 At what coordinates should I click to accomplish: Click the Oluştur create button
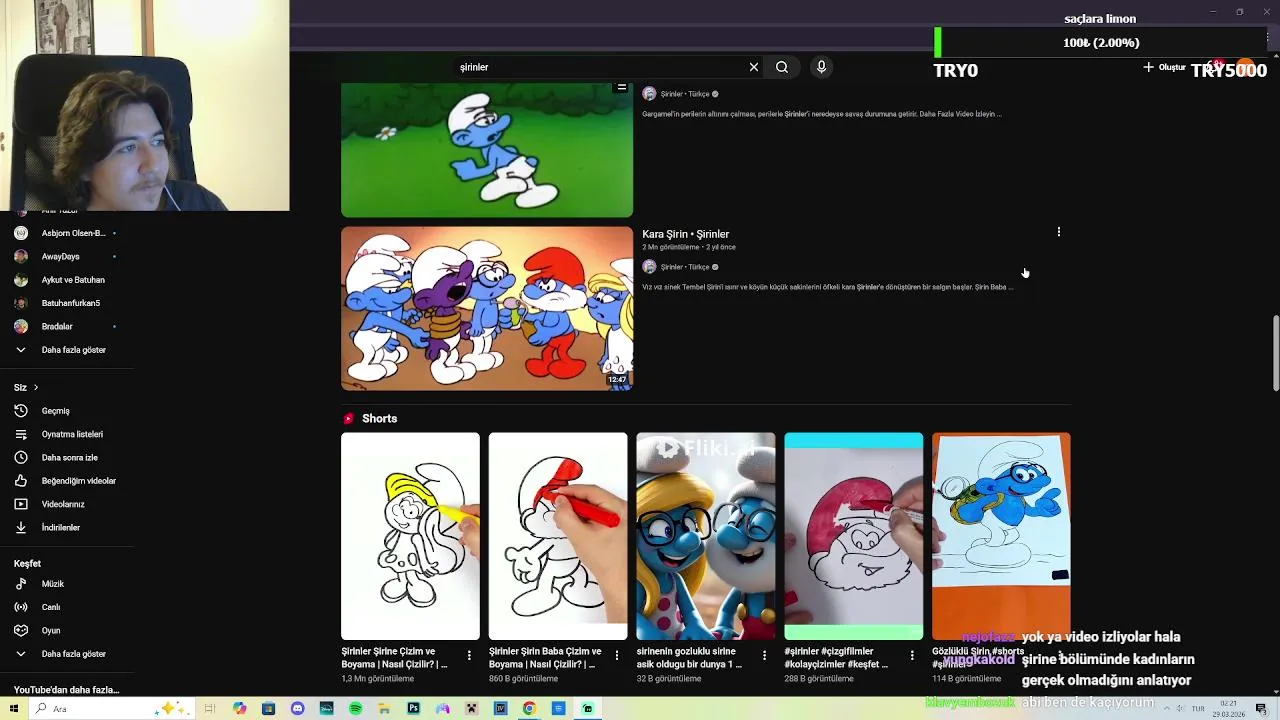pos(1165,67)
